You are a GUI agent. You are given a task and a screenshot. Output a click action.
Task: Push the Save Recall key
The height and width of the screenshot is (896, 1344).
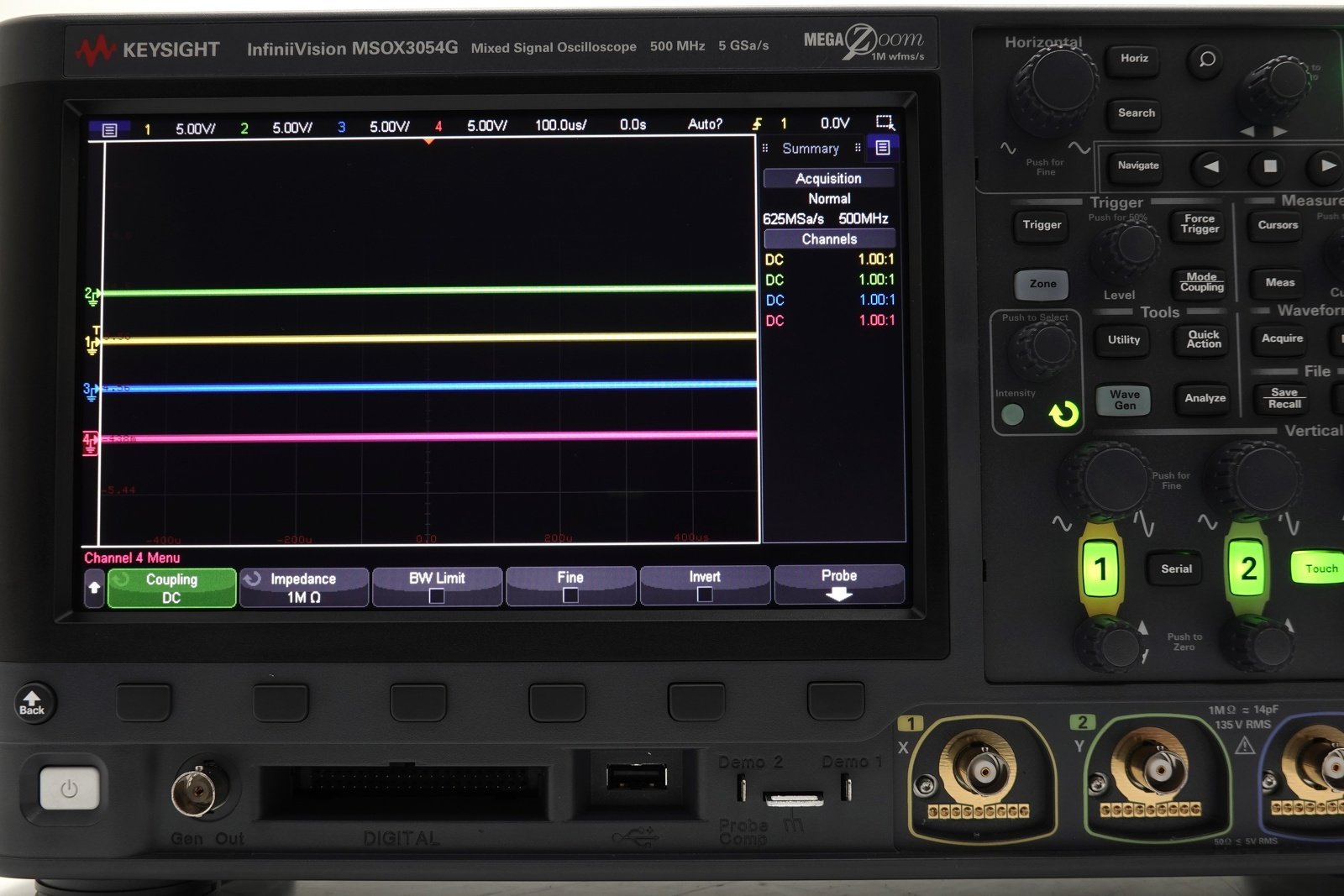[x=1284, y=399]
